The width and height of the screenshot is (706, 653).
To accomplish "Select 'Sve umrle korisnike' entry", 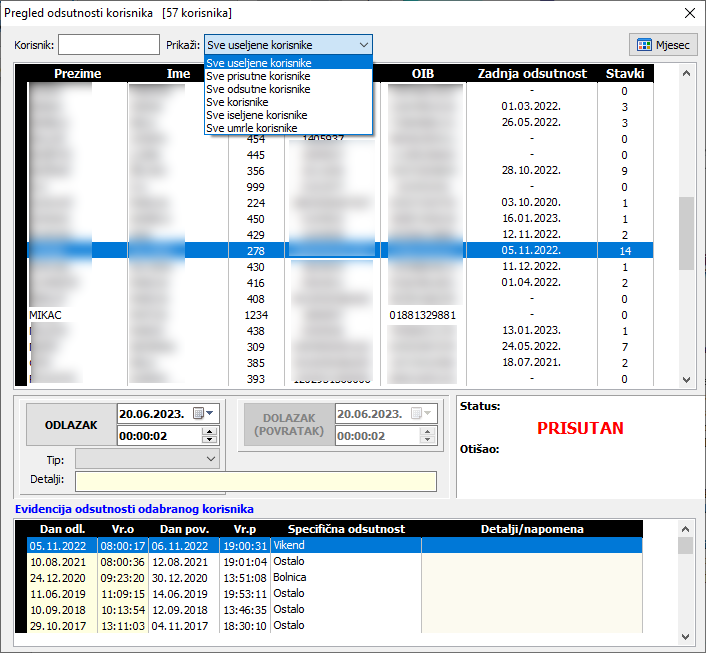I will tap(251, 128).
